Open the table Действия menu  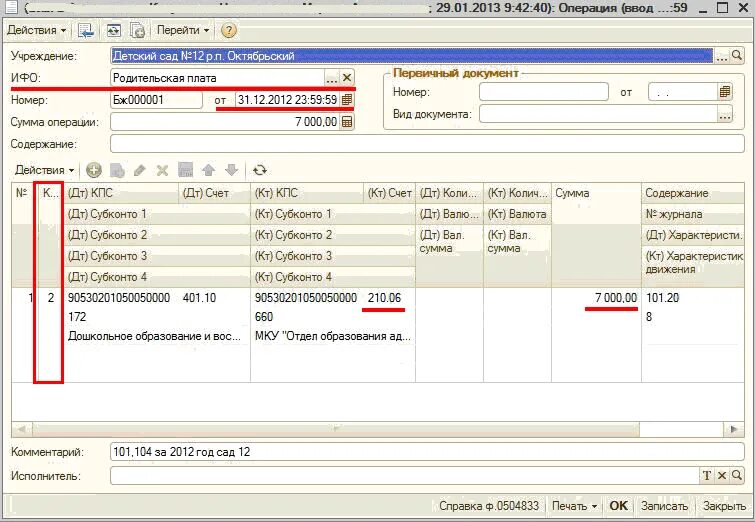(44, 170)
